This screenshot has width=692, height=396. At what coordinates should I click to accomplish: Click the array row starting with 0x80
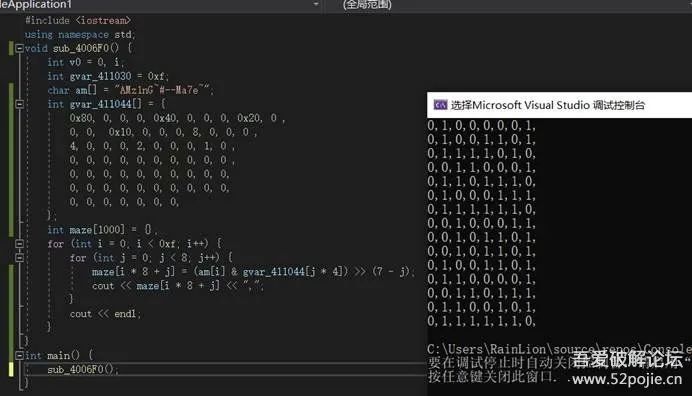(177, 118)
